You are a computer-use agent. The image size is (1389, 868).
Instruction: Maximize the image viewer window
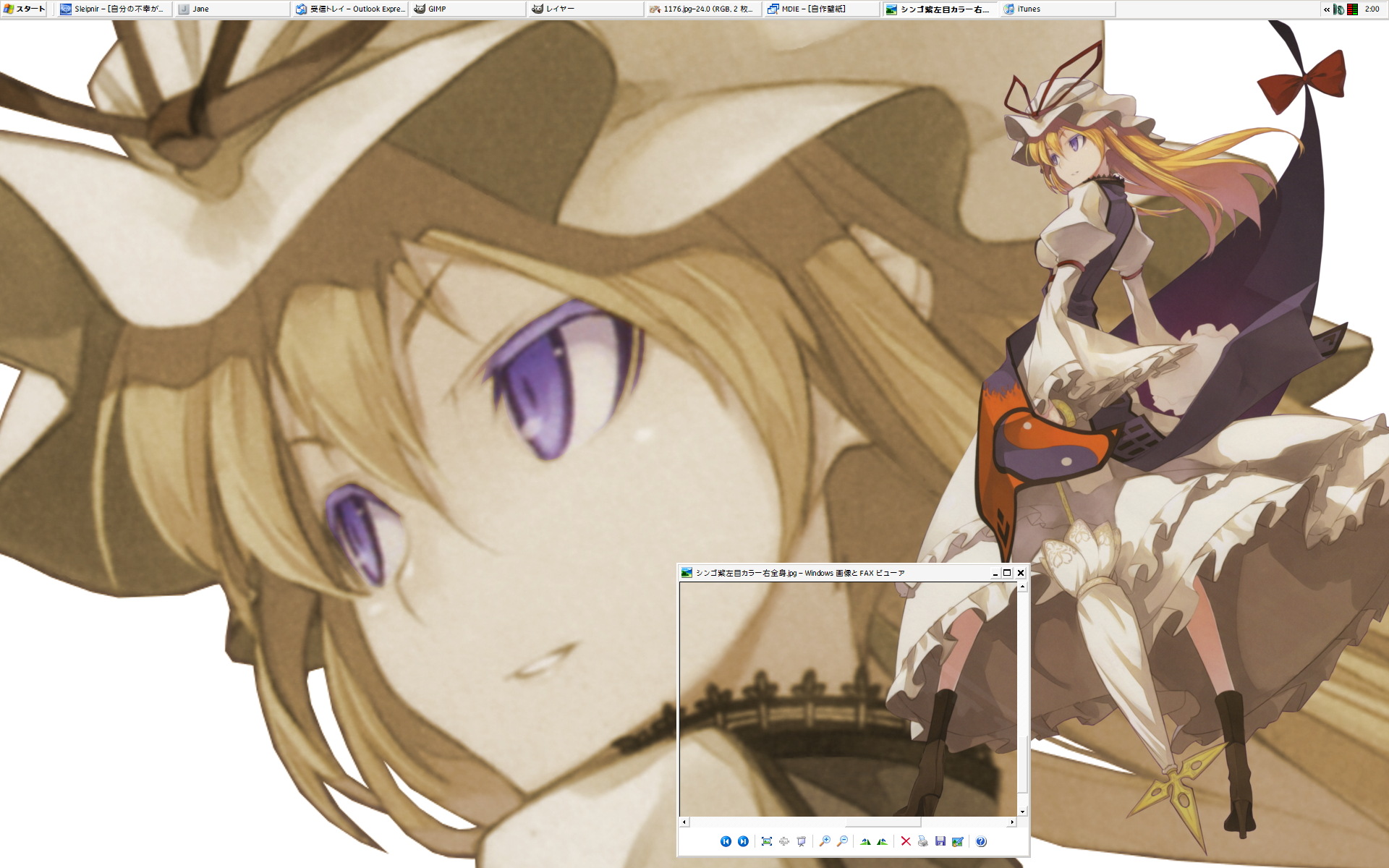(1007, 573)
